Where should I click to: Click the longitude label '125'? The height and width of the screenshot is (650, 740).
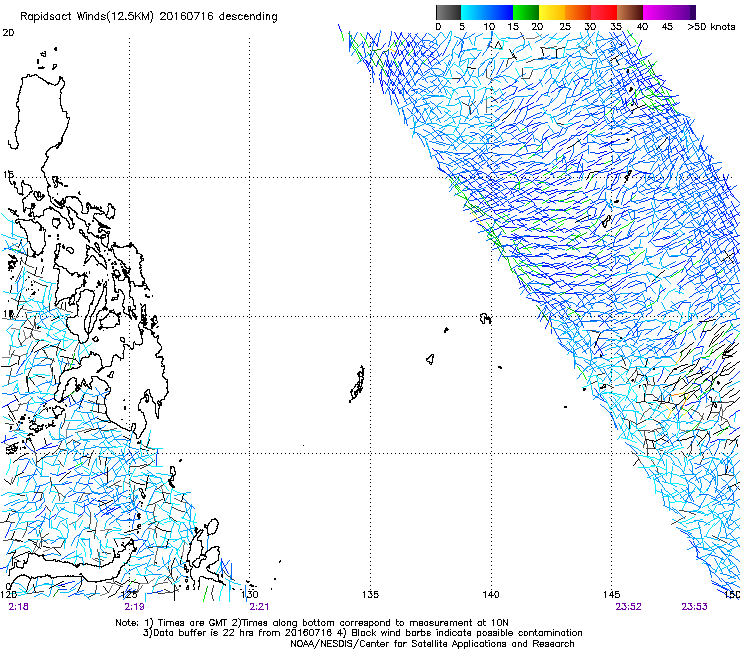[129, 594]
